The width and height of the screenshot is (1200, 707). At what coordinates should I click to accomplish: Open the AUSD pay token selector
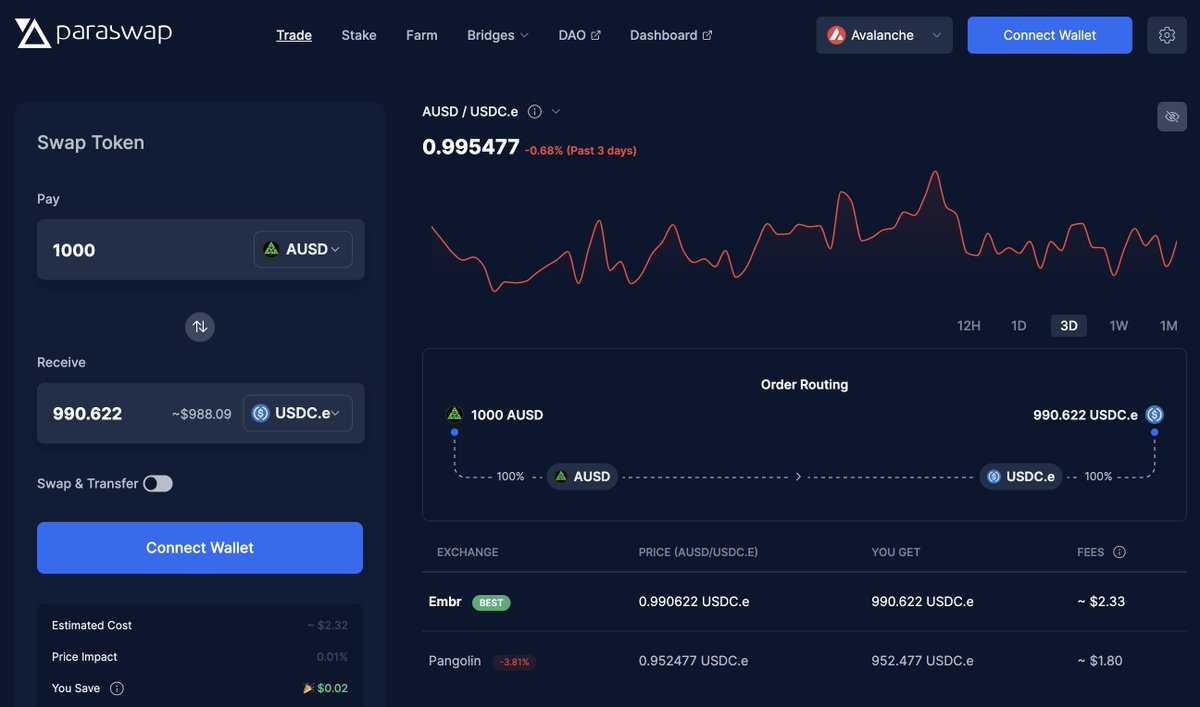click(303, 249)
